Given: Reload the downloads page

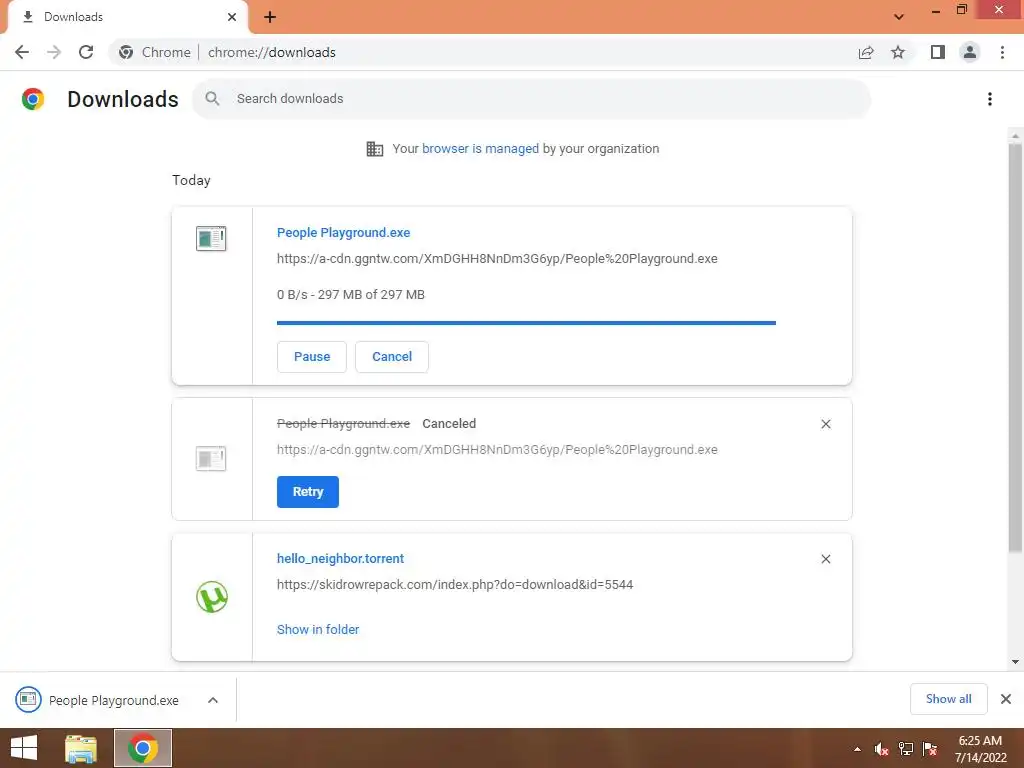Looking at the screenshot, I should (x=86, y=52).
